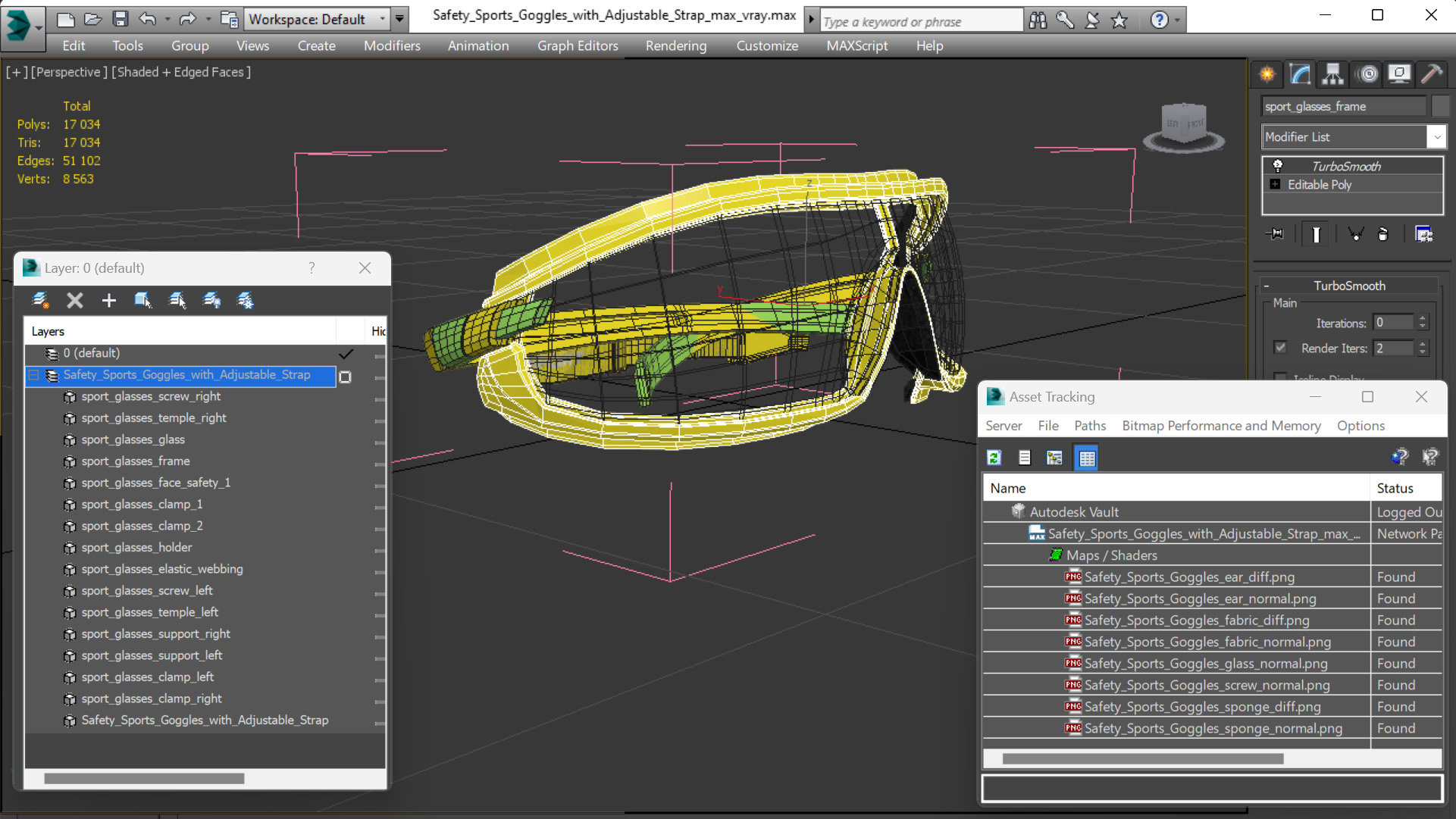Click the TurboSmooth modifier icon

point(1278,165)
